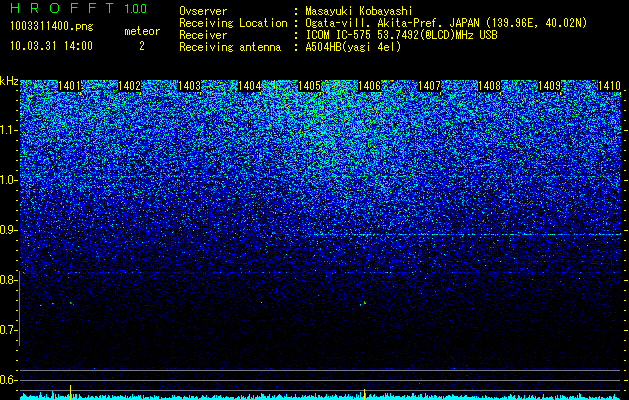This screenshot has width=629, height=400.
Task: Click the kHz axis unit label
Action: click(9, 81)
